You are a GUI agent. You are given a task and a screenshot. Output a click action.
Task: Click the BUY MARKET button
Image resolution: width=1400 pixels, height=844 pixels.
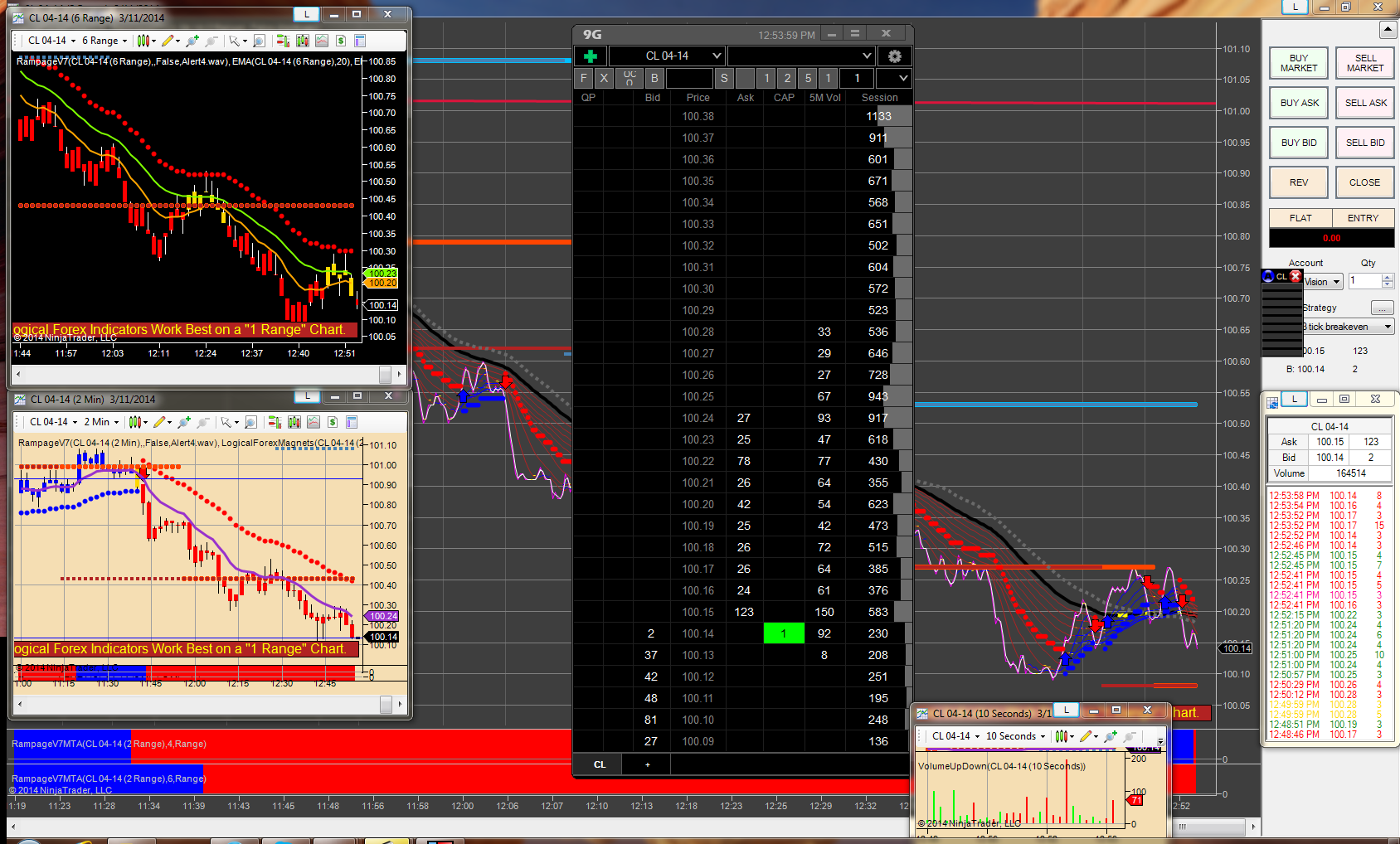point(1299,63)
